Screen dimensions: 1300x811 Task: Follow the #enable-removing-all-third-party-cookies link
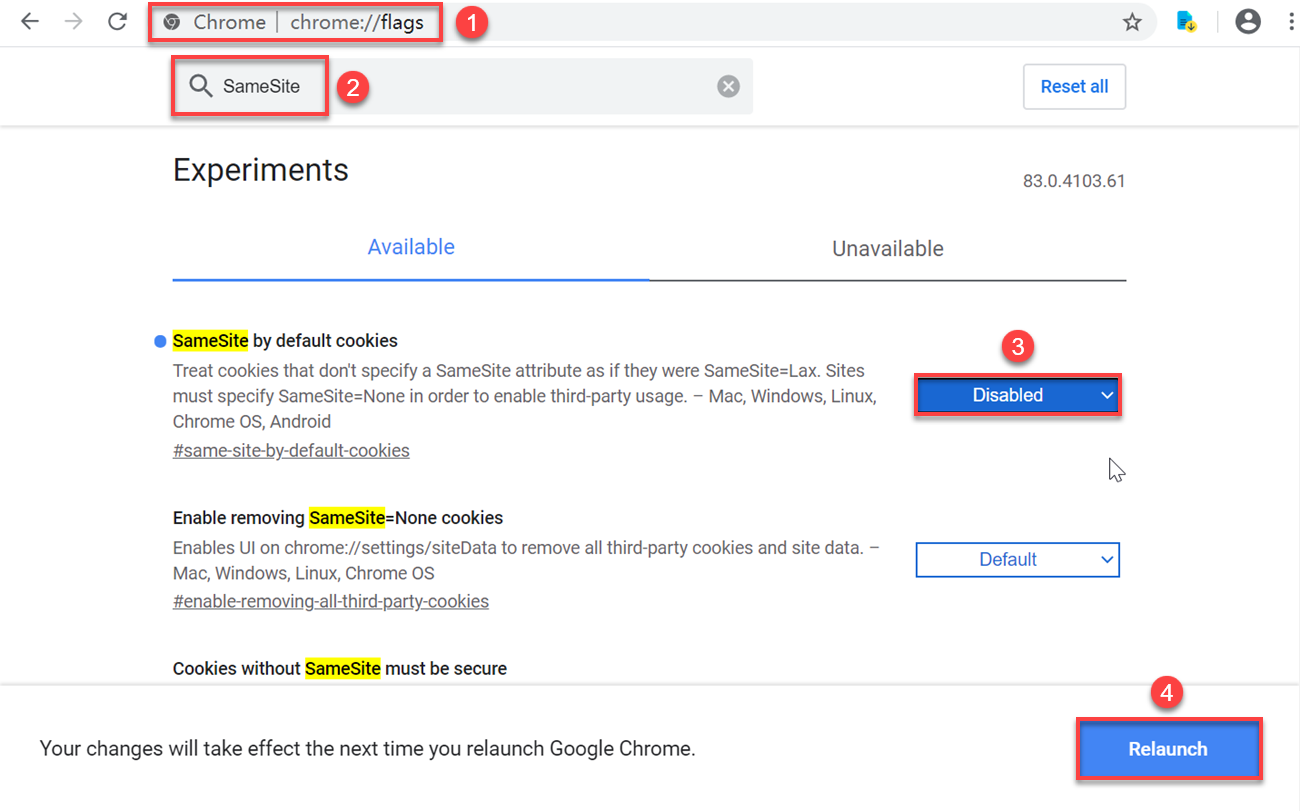[331, 600]
